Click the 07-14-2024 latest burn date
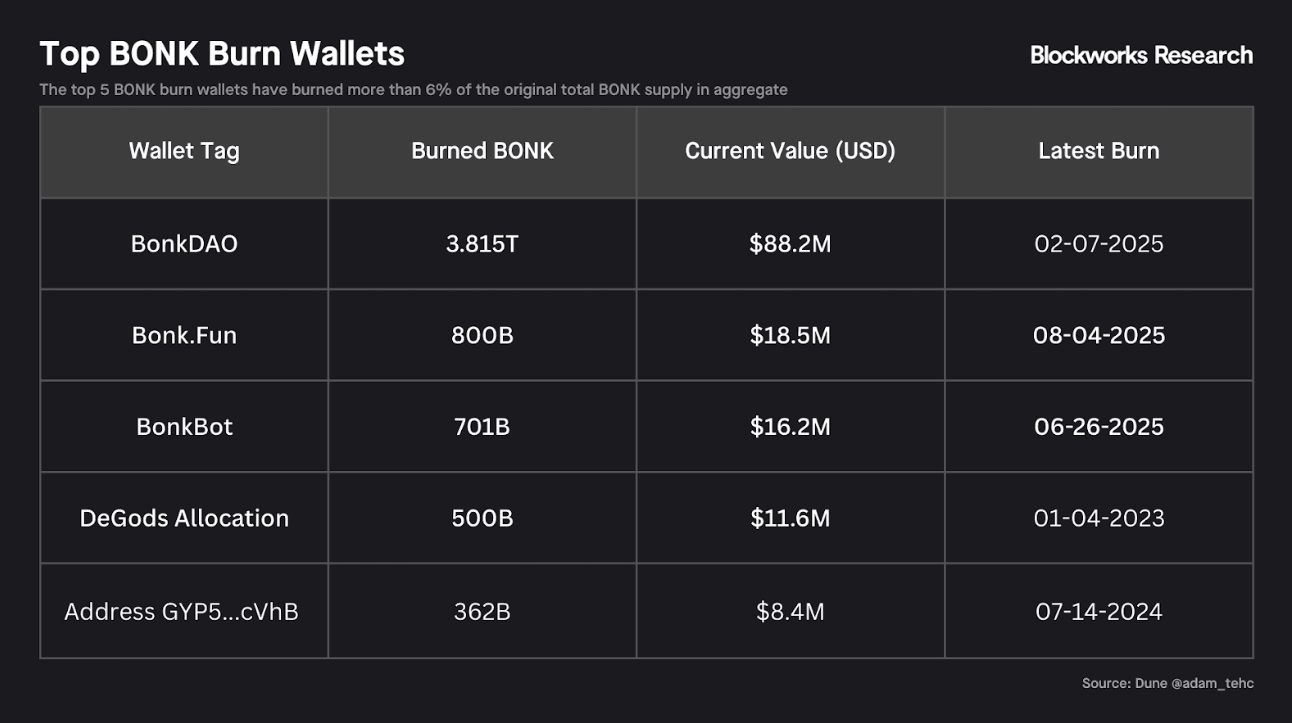Viewport: 1292px width, 723px height. [x=1098, y=611]
